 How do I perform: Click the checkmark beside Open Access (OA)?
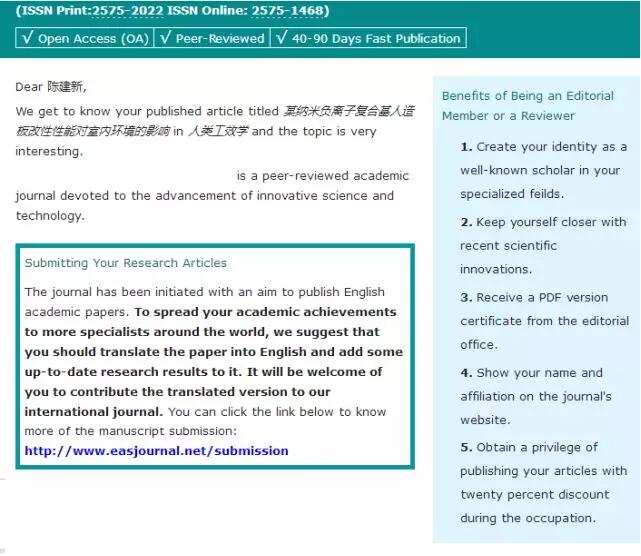[x=27, y=39]
